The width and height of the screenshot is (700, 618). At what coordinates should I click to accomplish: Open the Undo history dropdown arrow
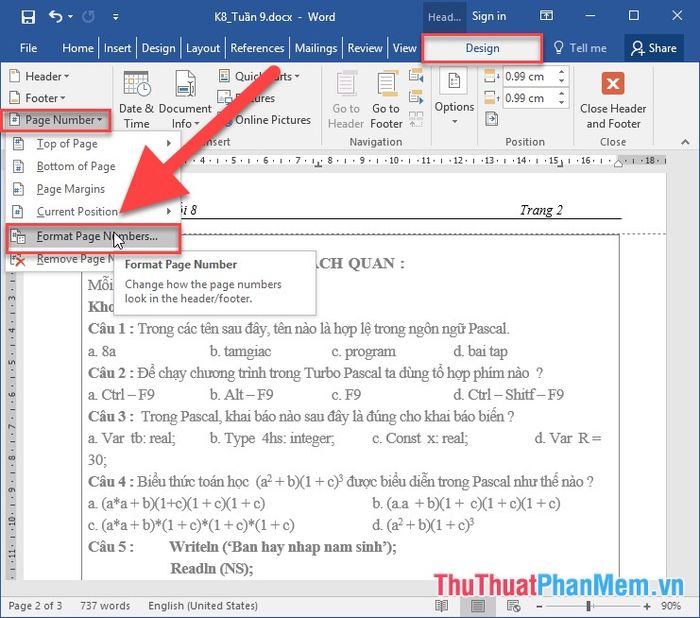71,17
